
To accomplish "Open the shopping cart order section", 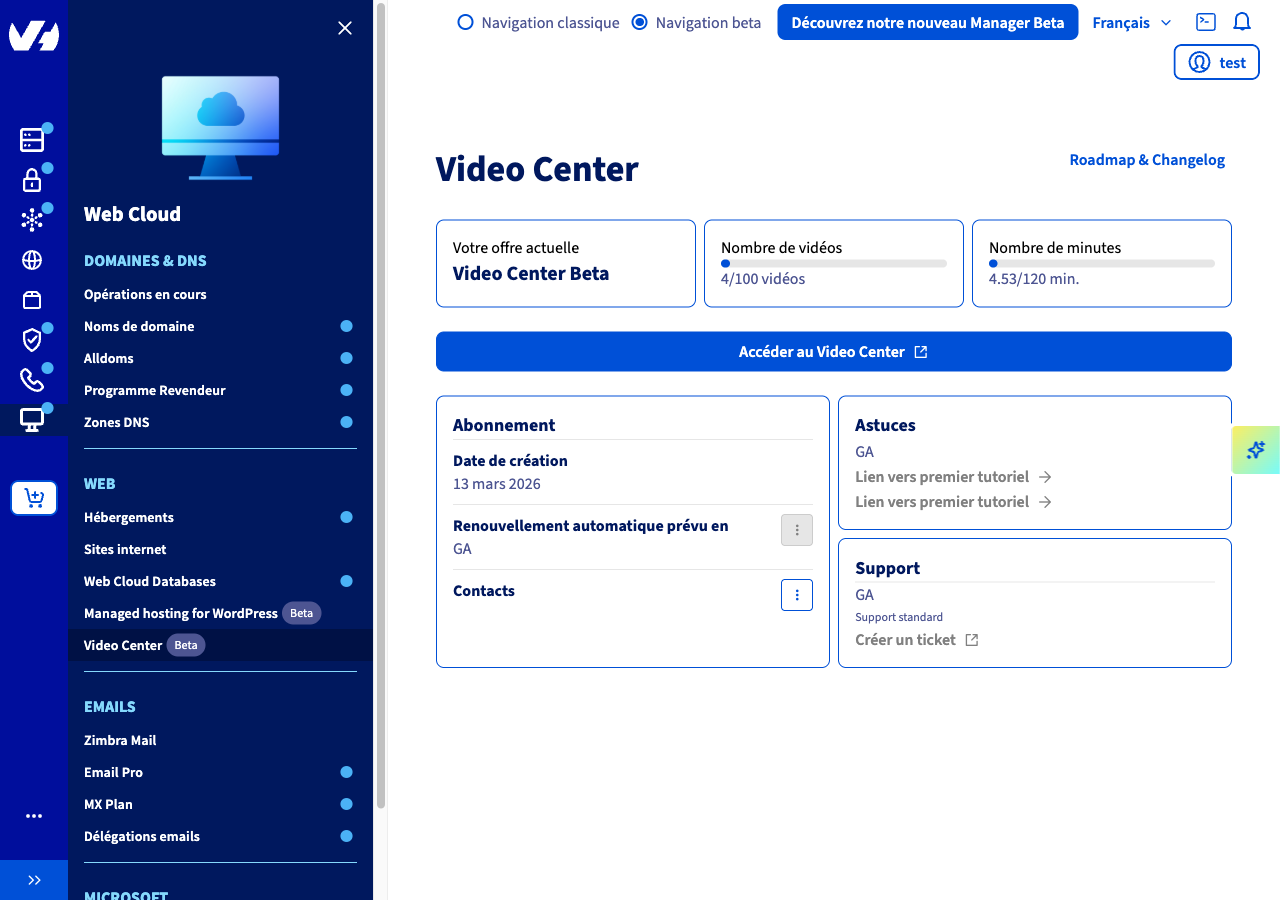I will coord(34,497).
